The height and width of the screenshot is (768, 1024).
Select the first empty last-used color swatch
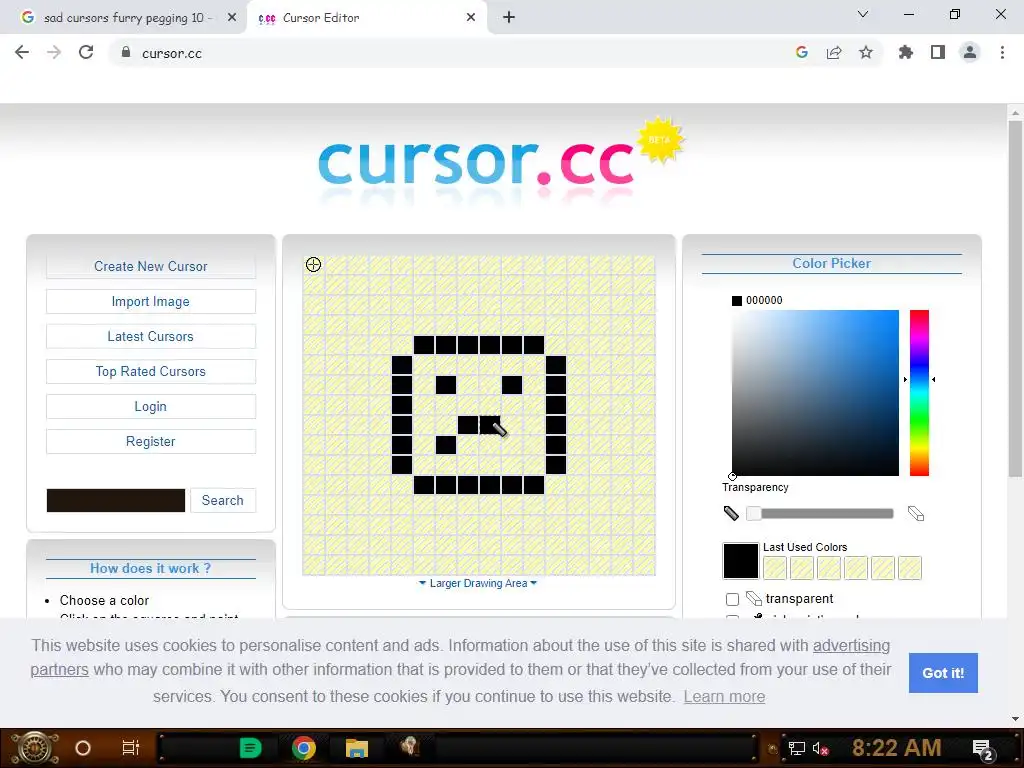tap(775, 568)
